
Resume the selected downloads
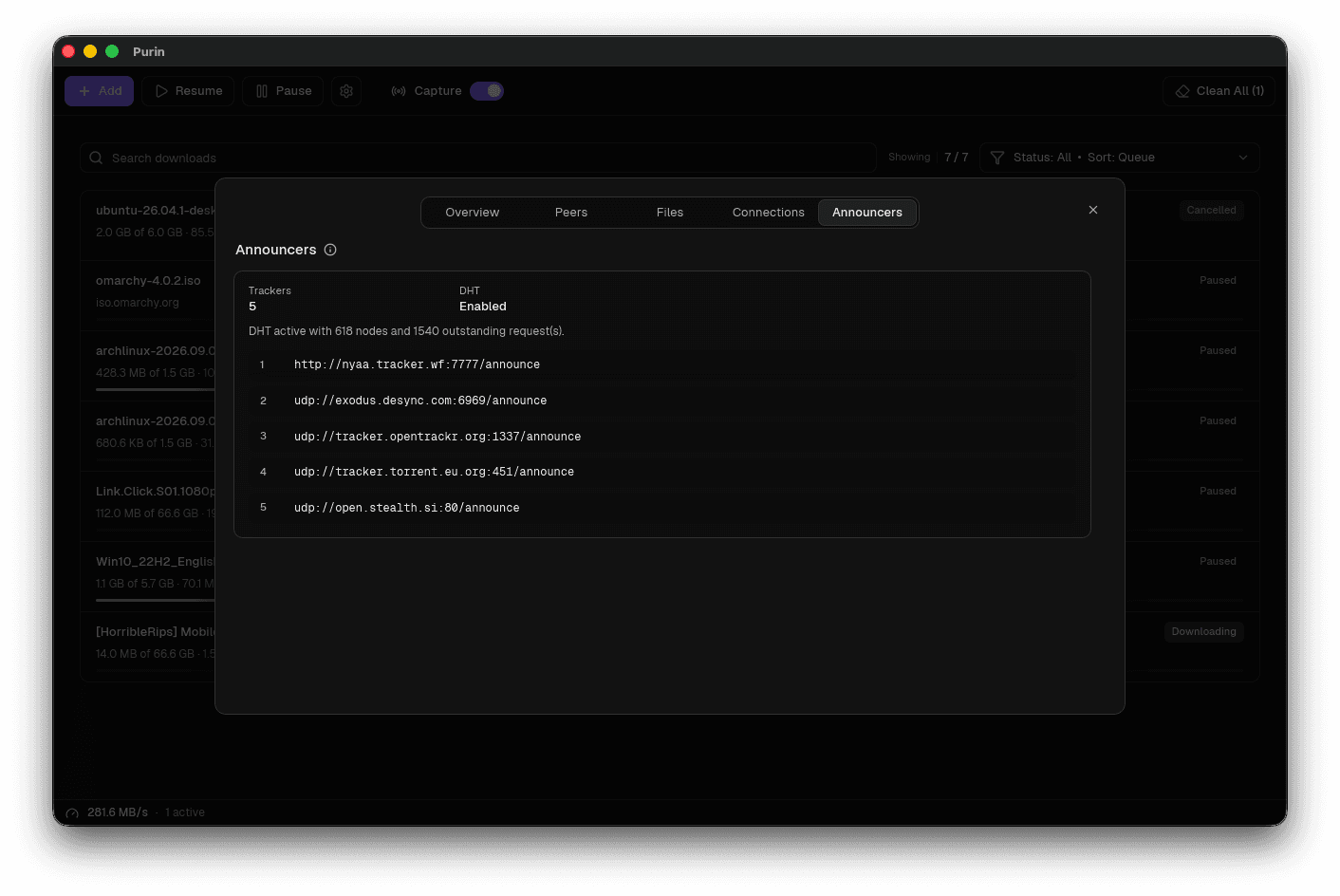coord(188,91)
